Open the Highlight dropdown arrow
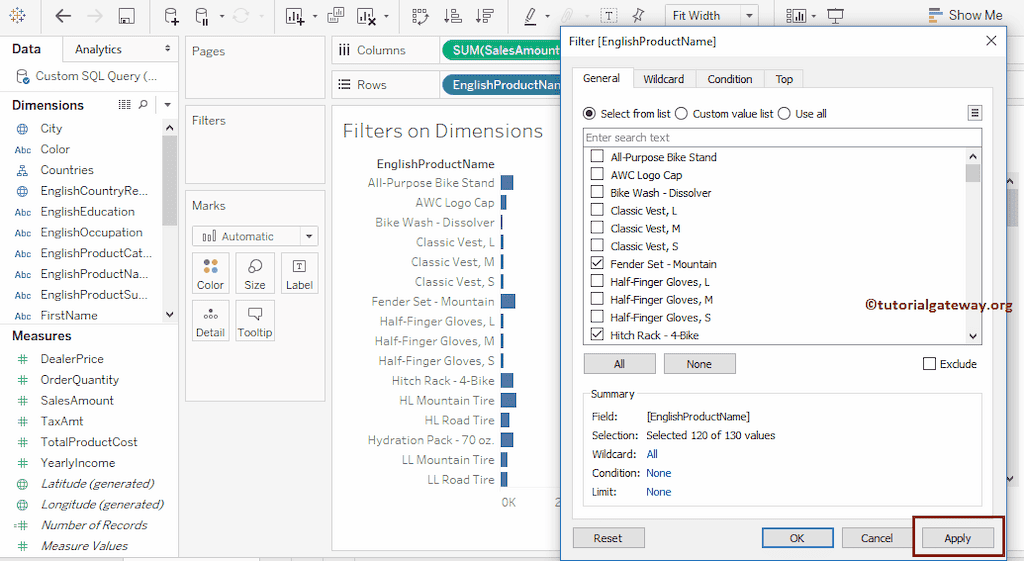 [x=547, y=16]
